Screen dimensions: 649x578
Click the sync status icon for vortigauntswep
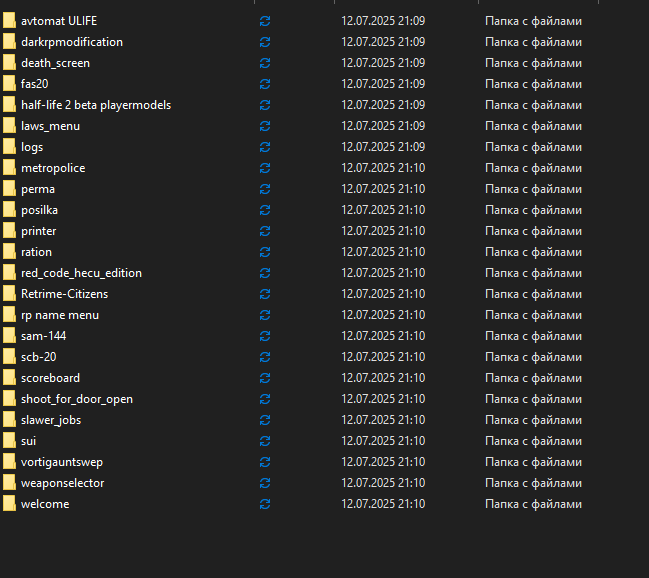point(265,462)
